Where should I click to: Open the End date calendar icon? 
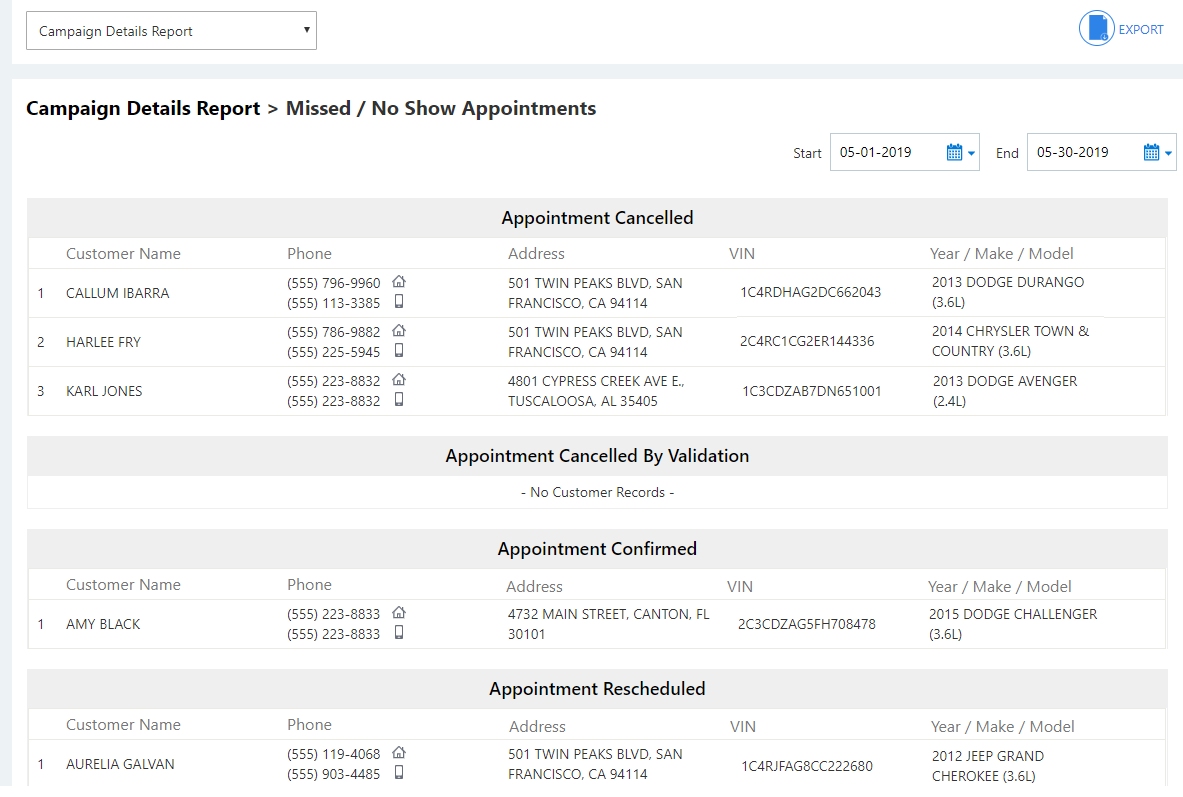[1151, 152]
